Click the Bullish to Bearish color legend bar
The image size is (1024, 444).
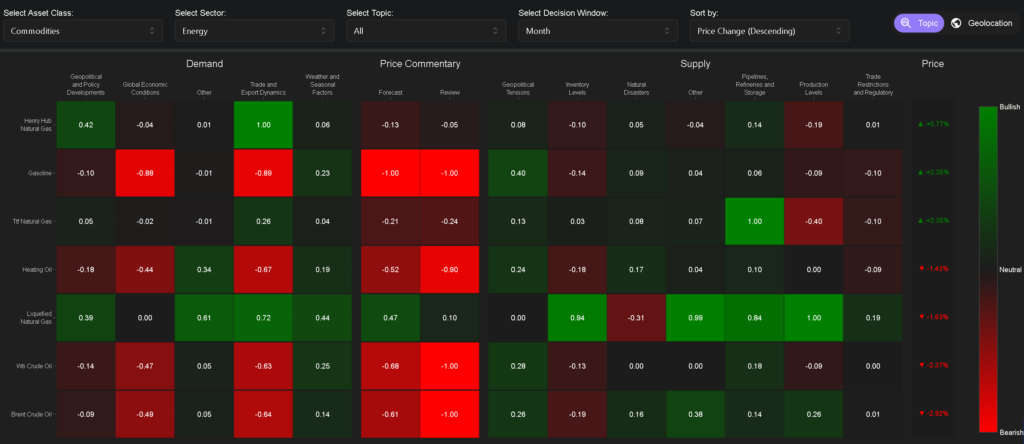pyautogui.click(x=987, y=269)
